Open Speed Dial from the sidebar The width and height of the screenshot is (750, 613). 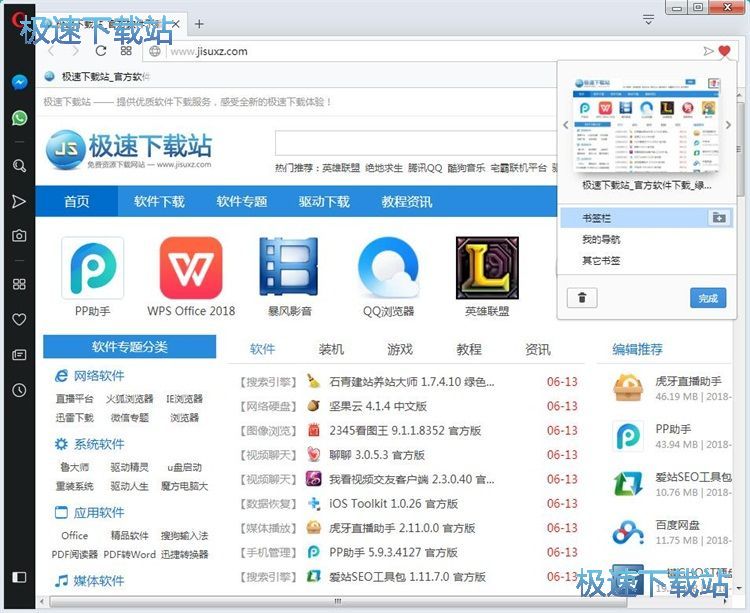[19, 284]
